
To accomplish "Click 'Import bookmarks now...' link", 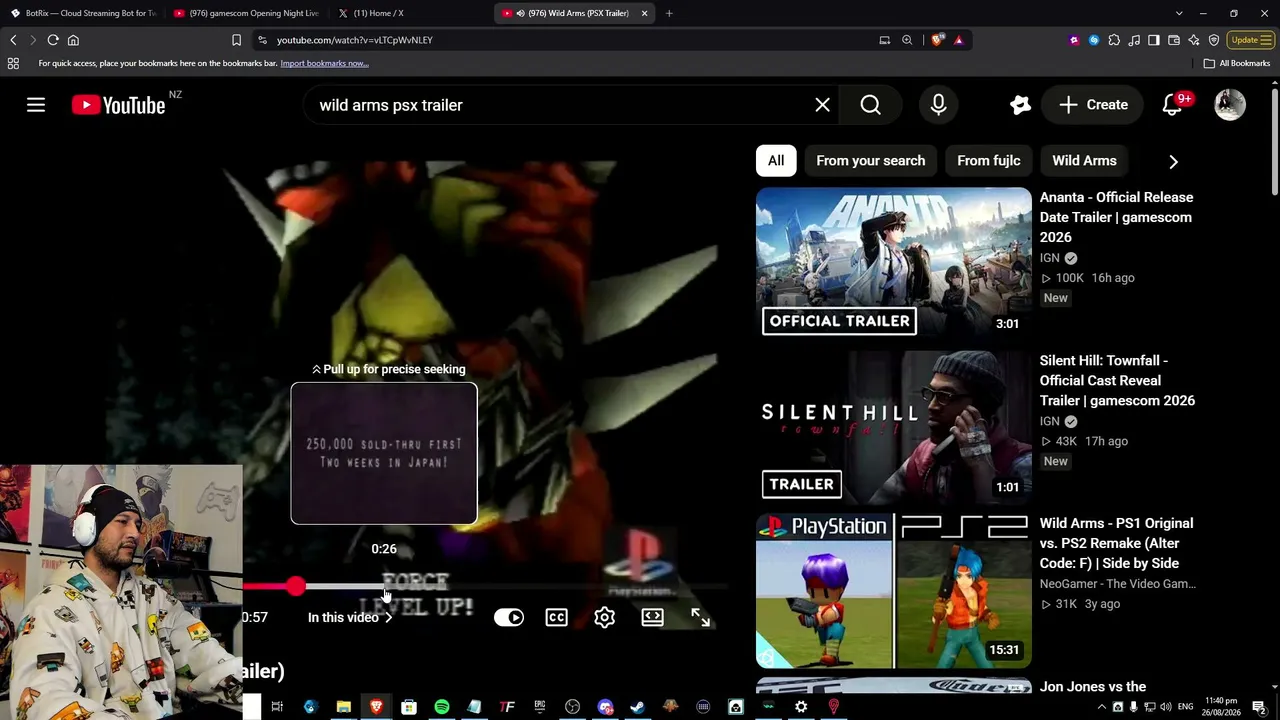I will (x=324, y=63).
